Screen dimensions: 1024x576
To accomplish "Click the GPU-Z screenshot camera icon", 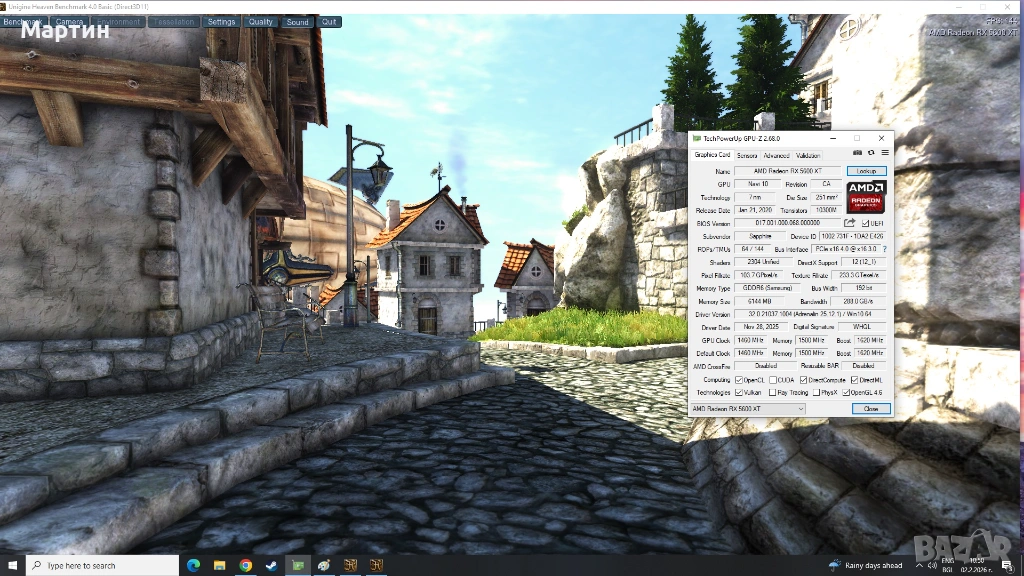I will [858, 153].
